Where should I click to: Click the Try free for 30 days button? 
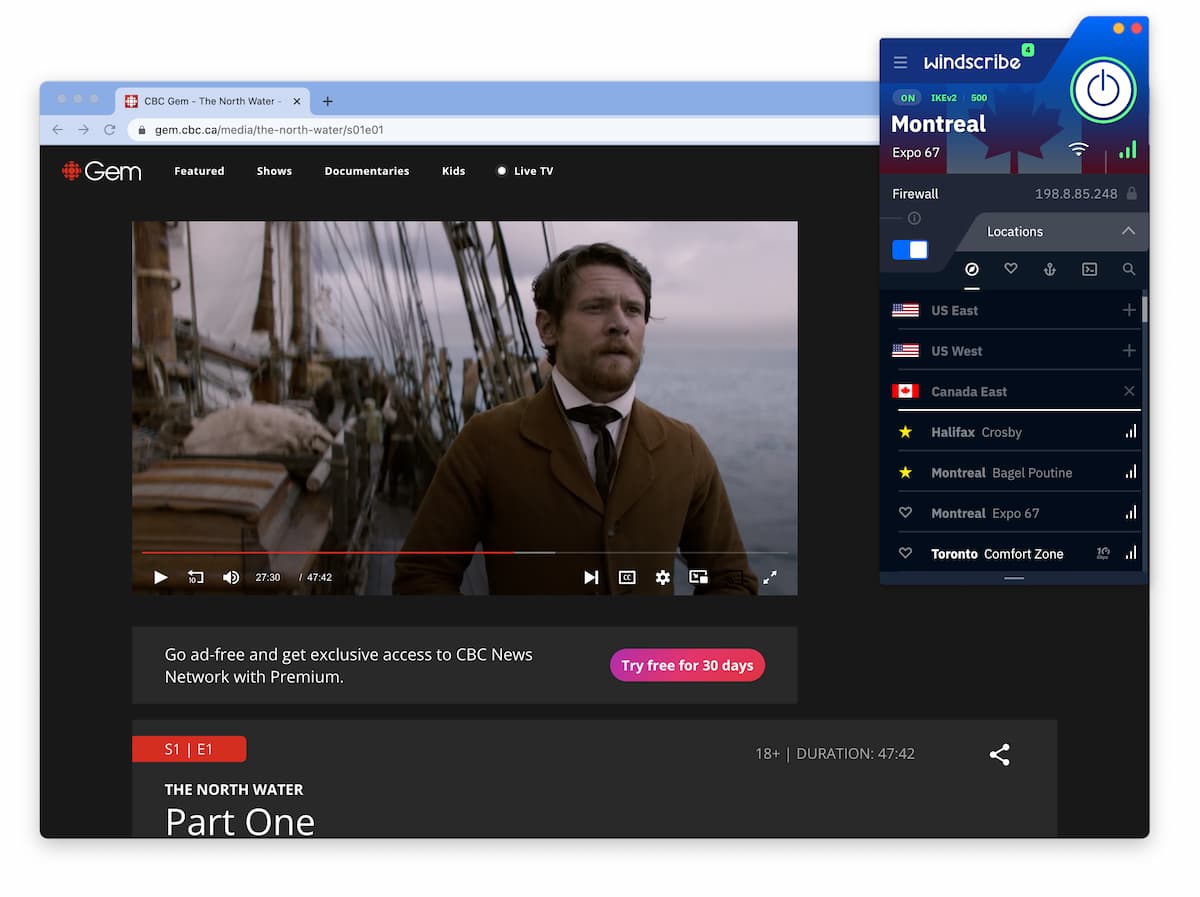[x=687, y=665]
